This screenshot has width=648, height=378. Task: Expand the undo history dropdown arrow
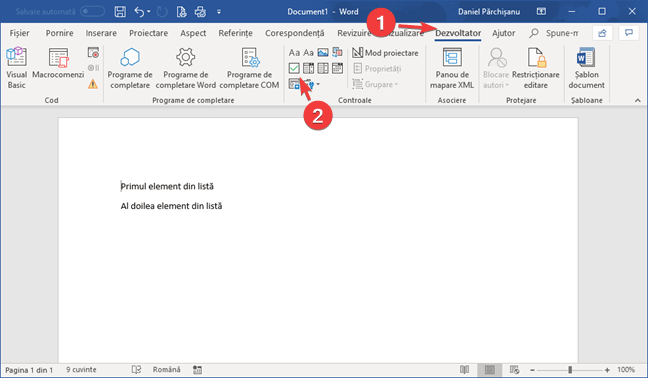pos(149,12)
